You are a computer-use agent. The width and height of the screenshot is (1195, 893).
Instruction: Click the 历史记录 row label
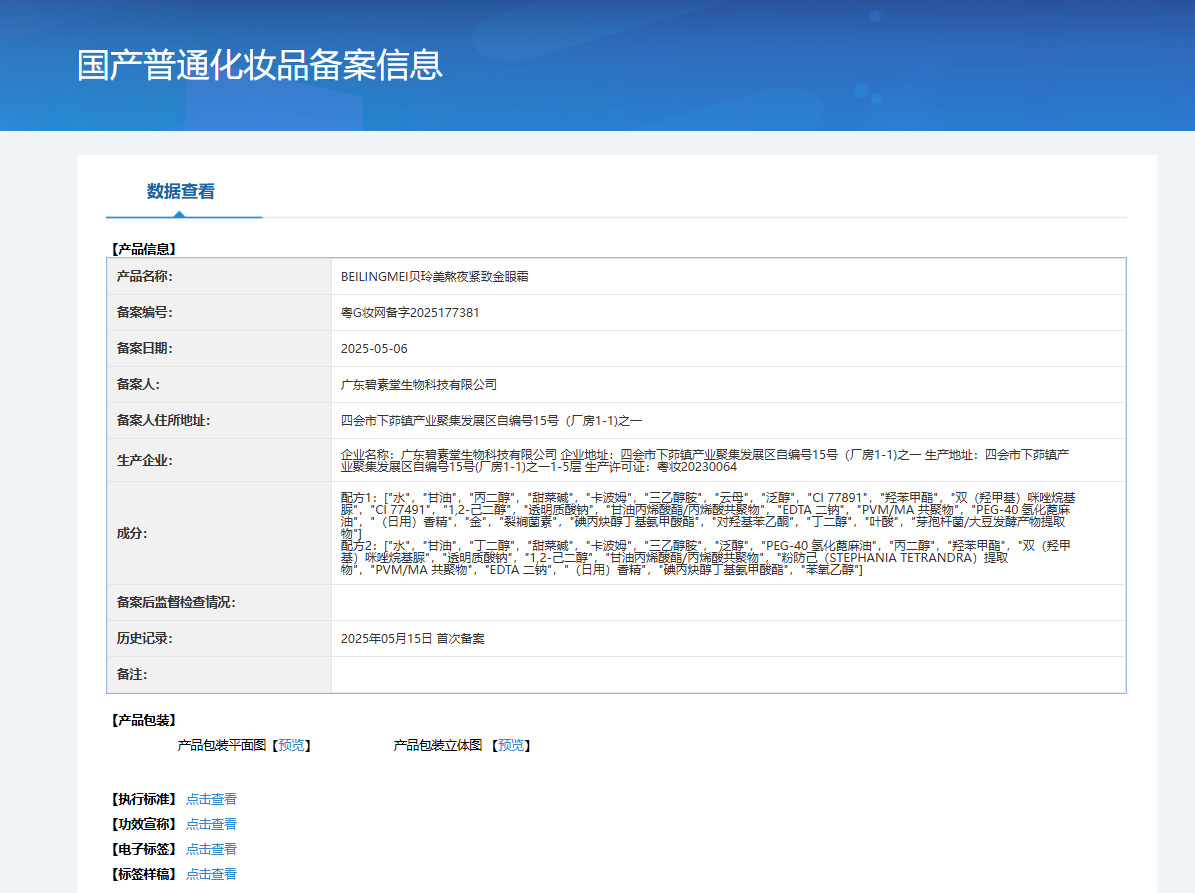click(145, 639)
